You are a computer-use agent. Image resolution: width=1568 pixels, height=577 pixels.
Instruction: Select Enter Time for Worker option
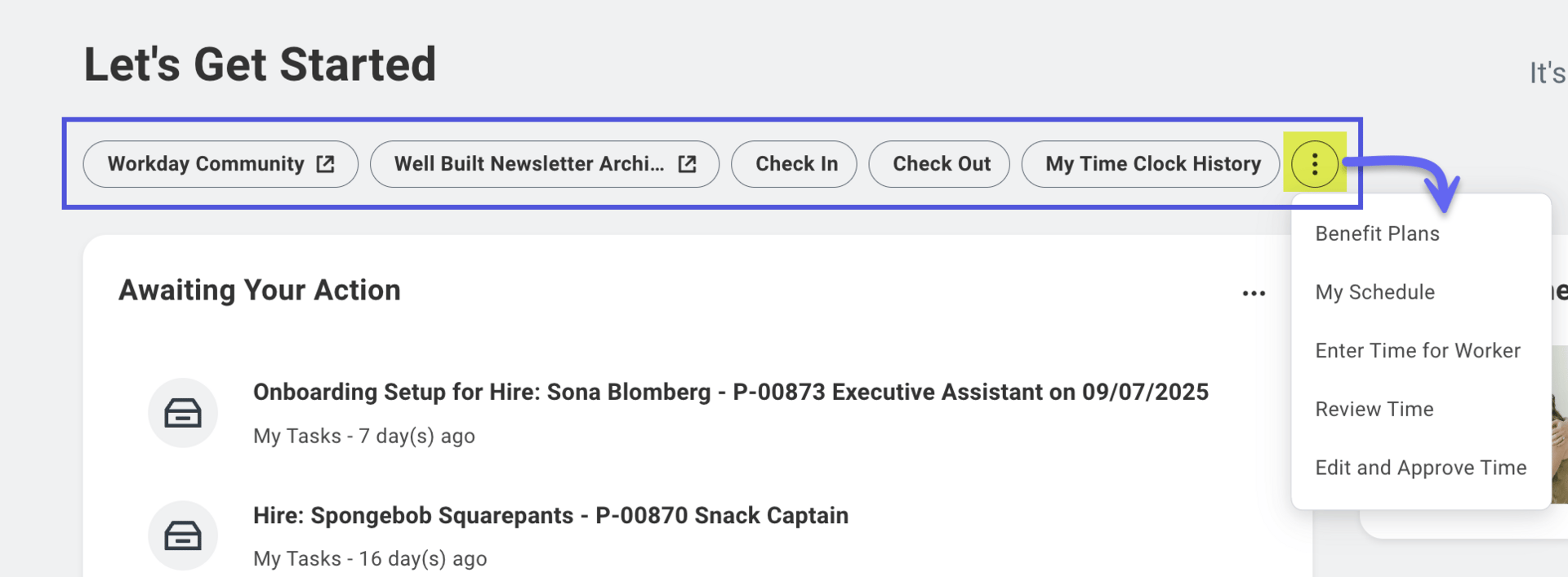pyautogui.click(x=1417, y=351)
